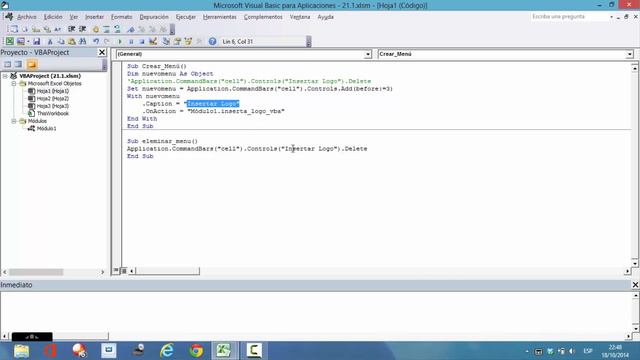Indent the selected code lines
The width and height of the screenshot is (640, 360).
(71, 29)
